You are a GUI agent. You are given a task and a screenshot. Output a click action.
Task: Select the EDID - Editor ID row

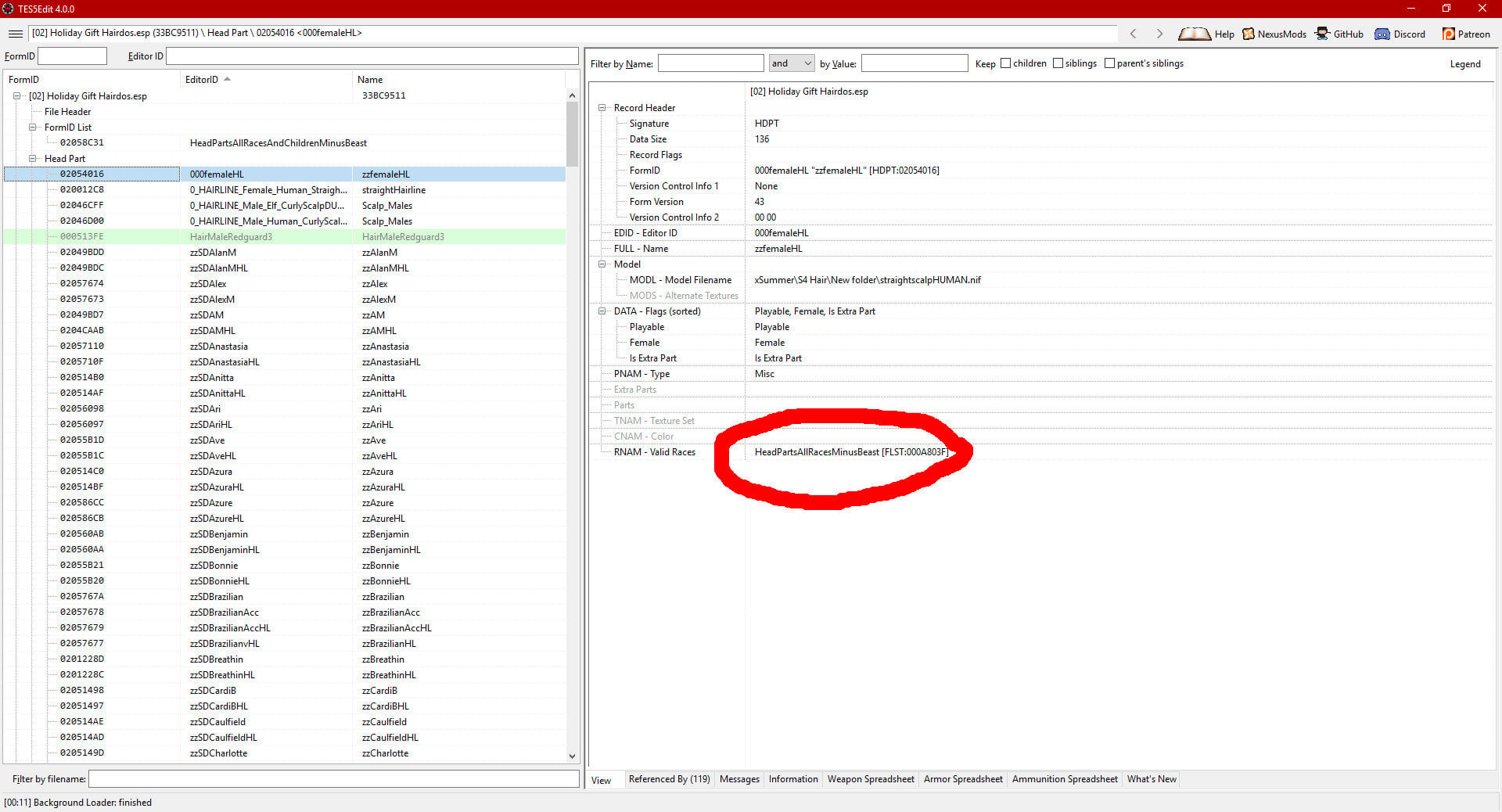click(x=1040, y=233)
